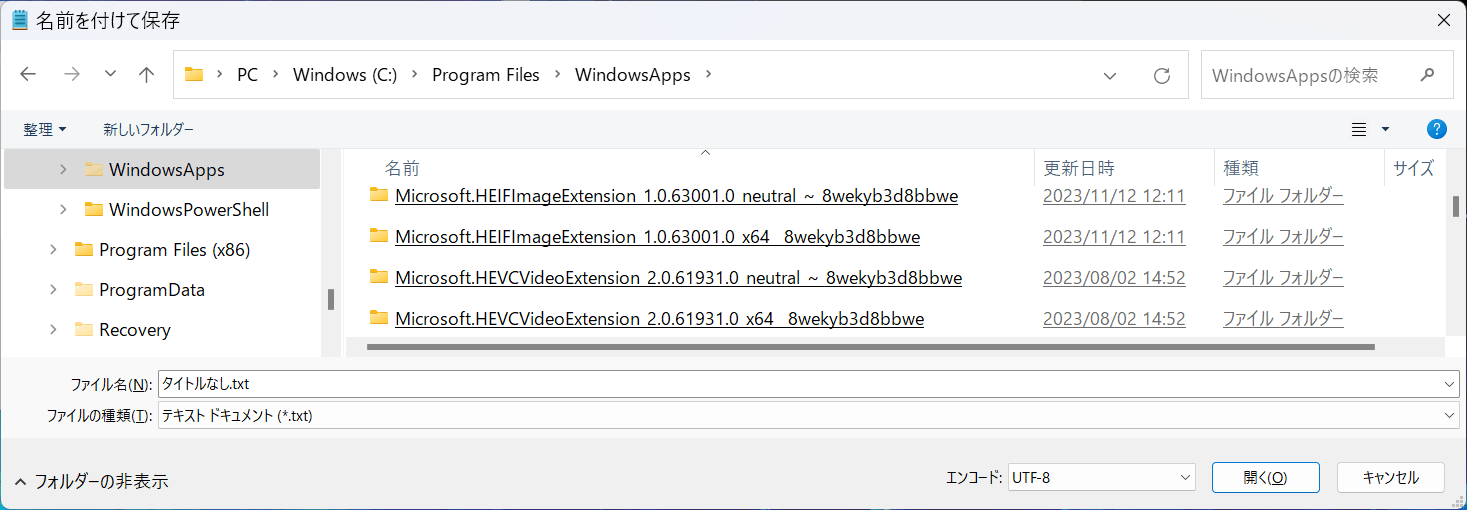
Task: Click the キャンセル button
Action: [1391, 477]
